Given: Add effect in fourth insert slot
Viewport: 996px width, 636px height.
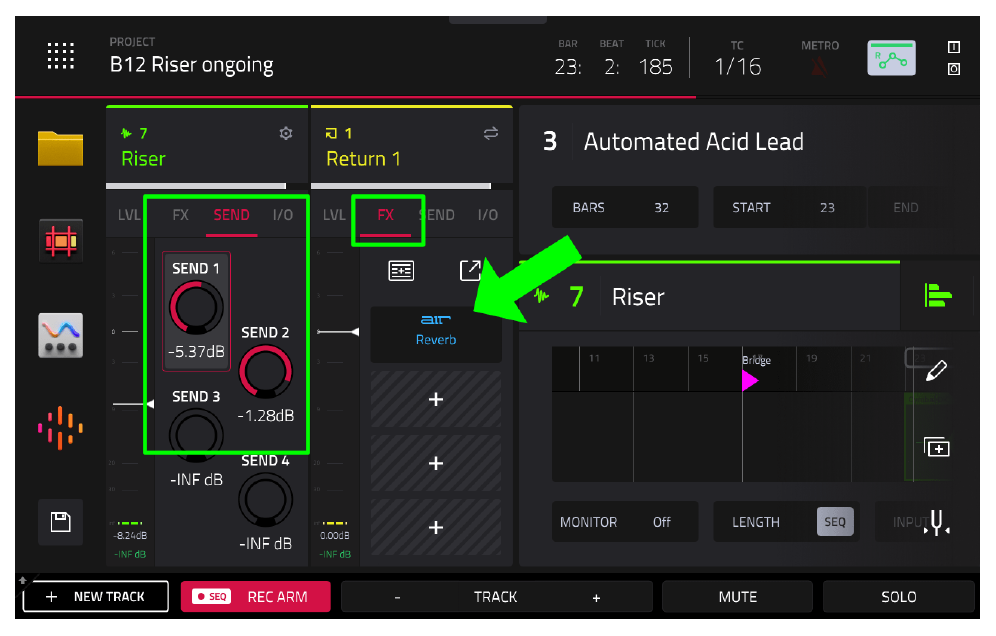Looking at the screenshot, I should coord(436,527).
